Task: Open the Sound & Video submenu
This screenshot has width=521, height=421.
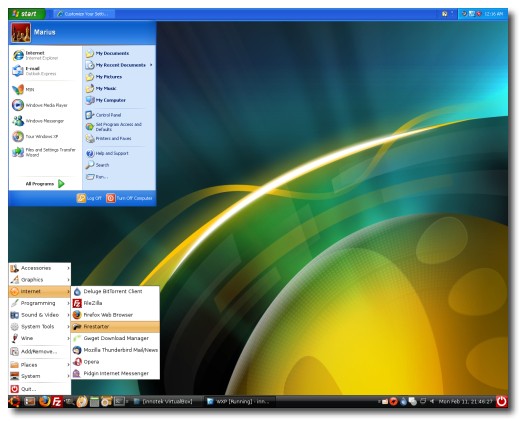Action: pos(40,315)
